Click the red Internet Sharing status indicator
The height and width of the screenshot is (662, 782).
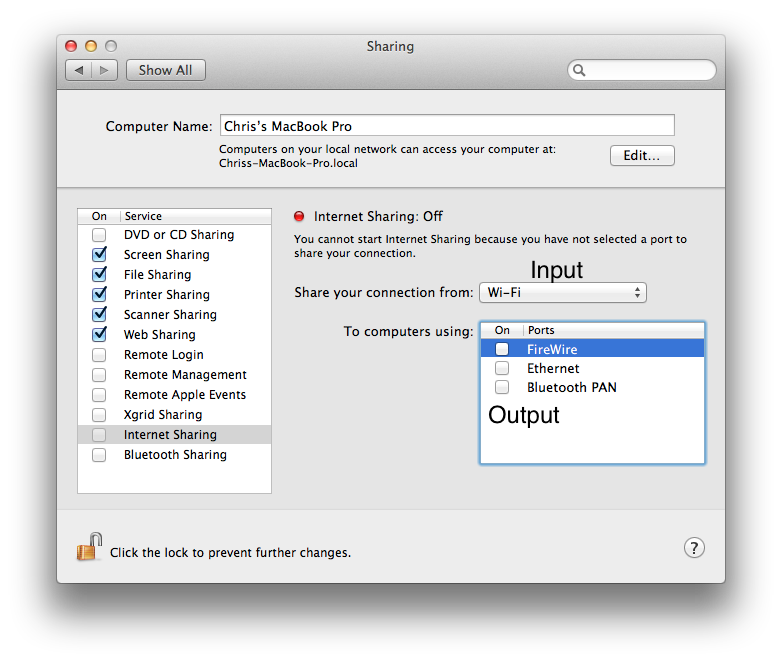pyautogui.click(x=299, y=216)
